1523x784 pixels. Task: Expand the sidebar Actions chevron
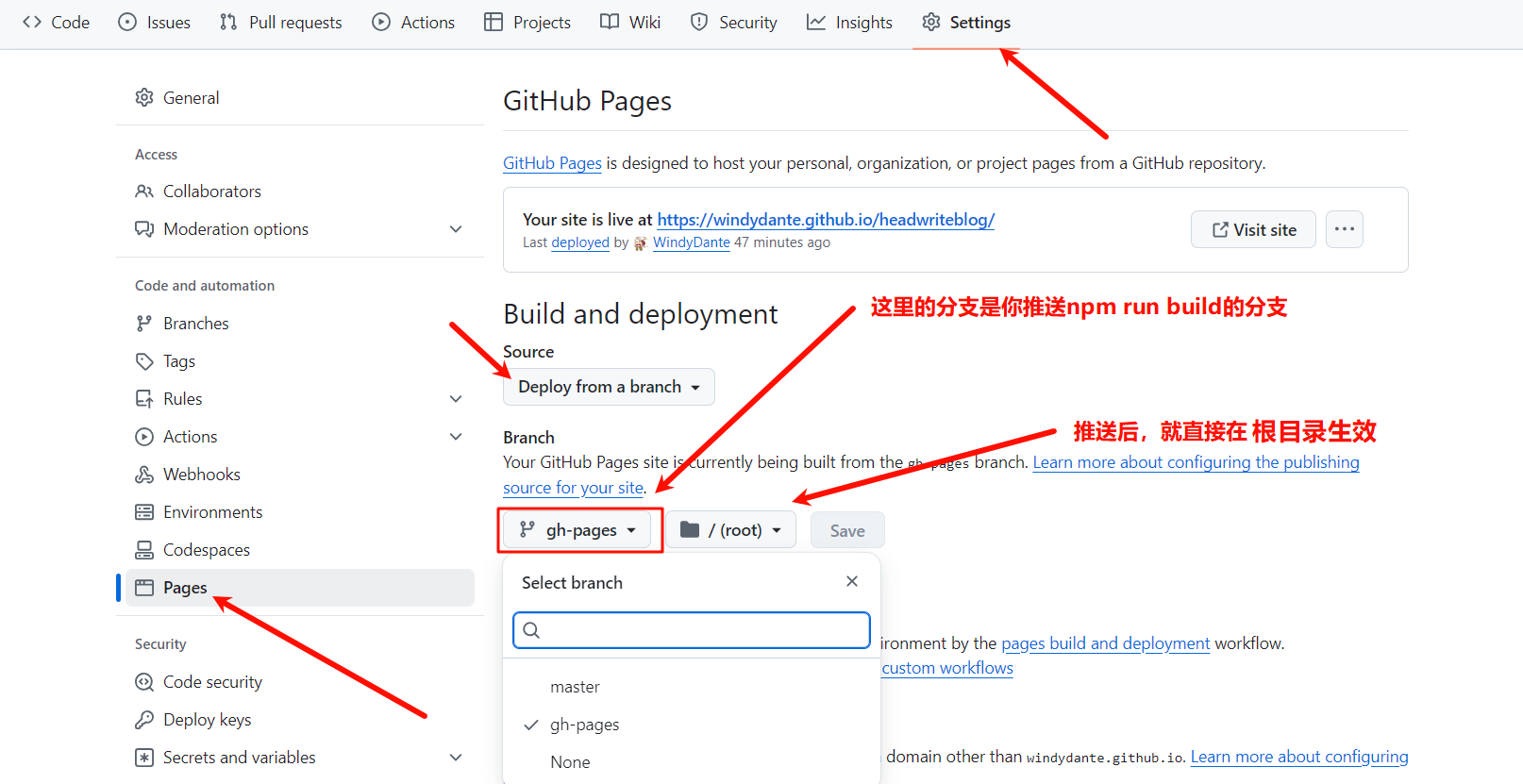(x=456, y=437)
